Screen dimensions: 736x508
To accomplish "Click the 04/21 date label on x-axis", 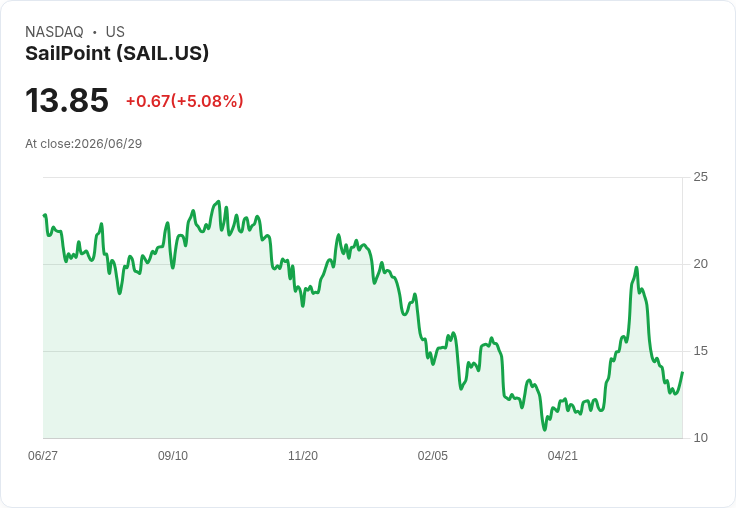I will 562,455.
